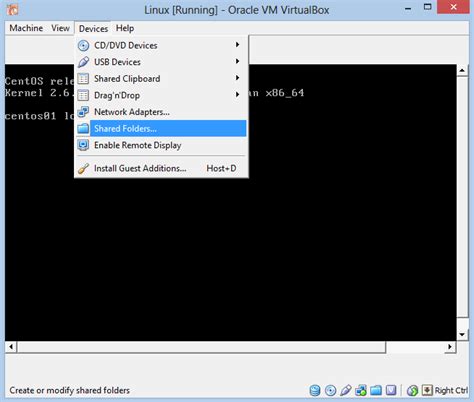Screen dimensions: 474x402
Task: Click the Shared Folders folder icon in menu
Action: pos(83,129)
